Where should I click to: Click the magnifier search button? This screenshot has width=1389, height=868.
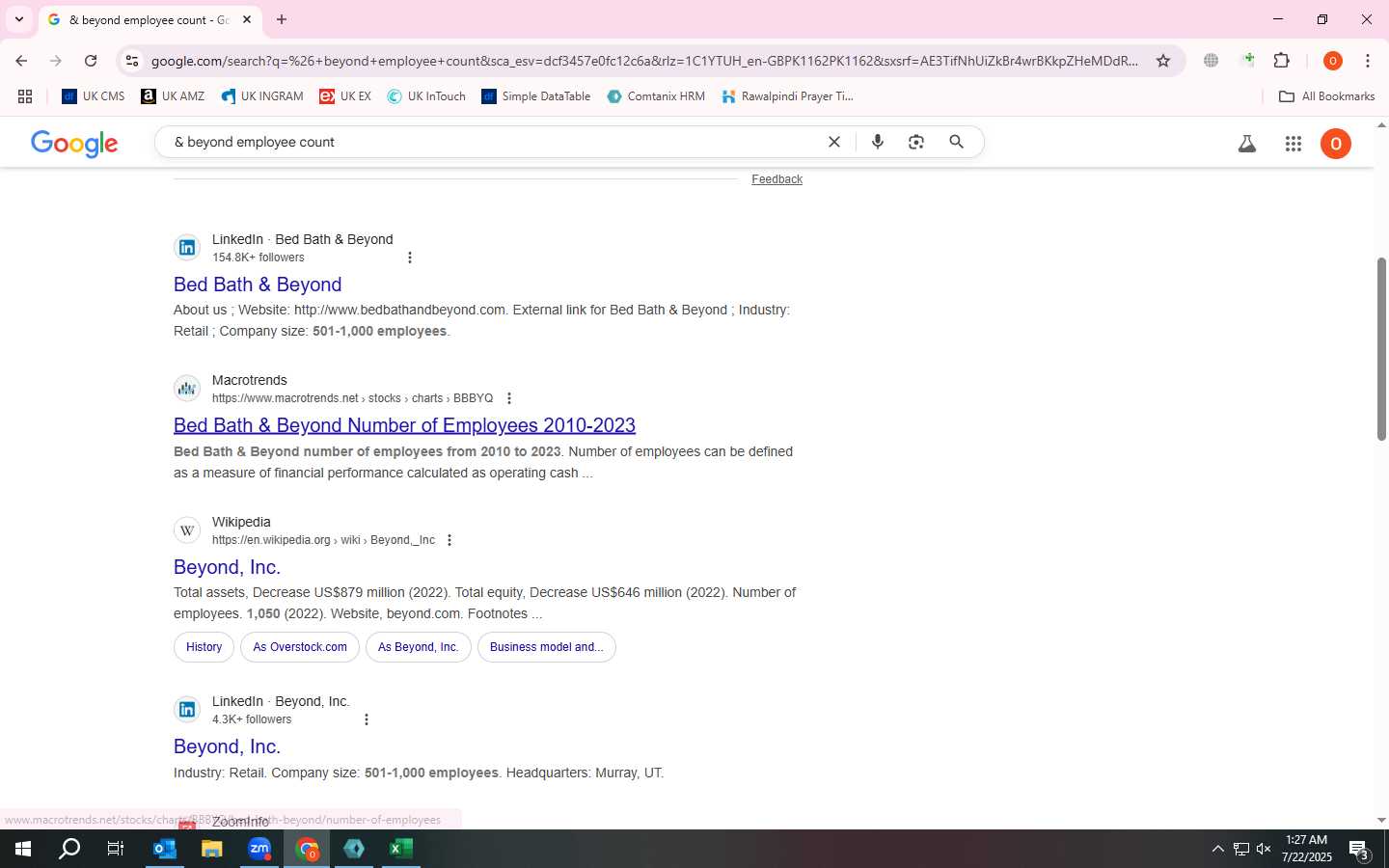(x=957, y=142)
